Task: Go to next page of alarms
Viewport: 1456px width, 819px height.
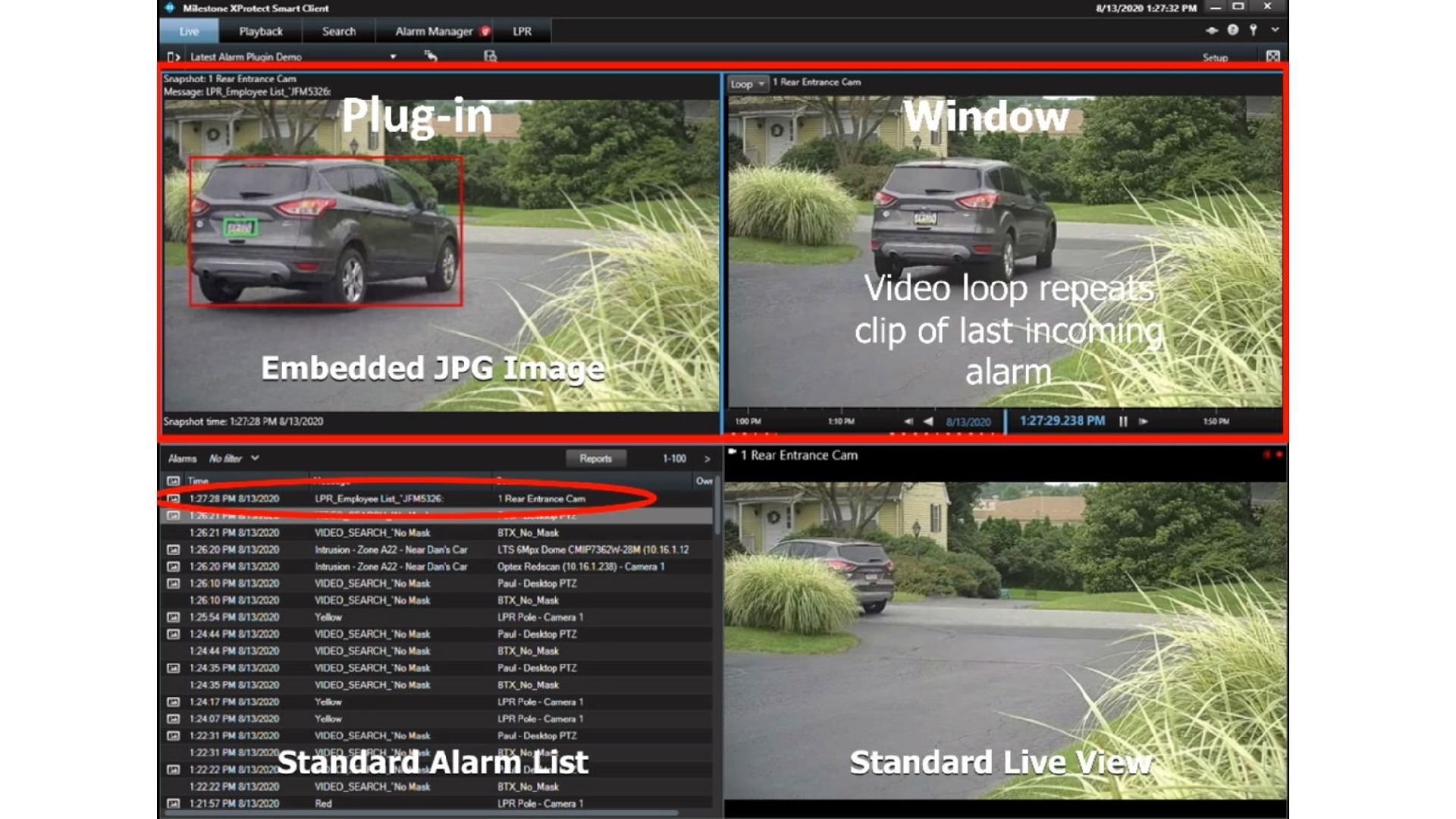Action: pos(707,459)
